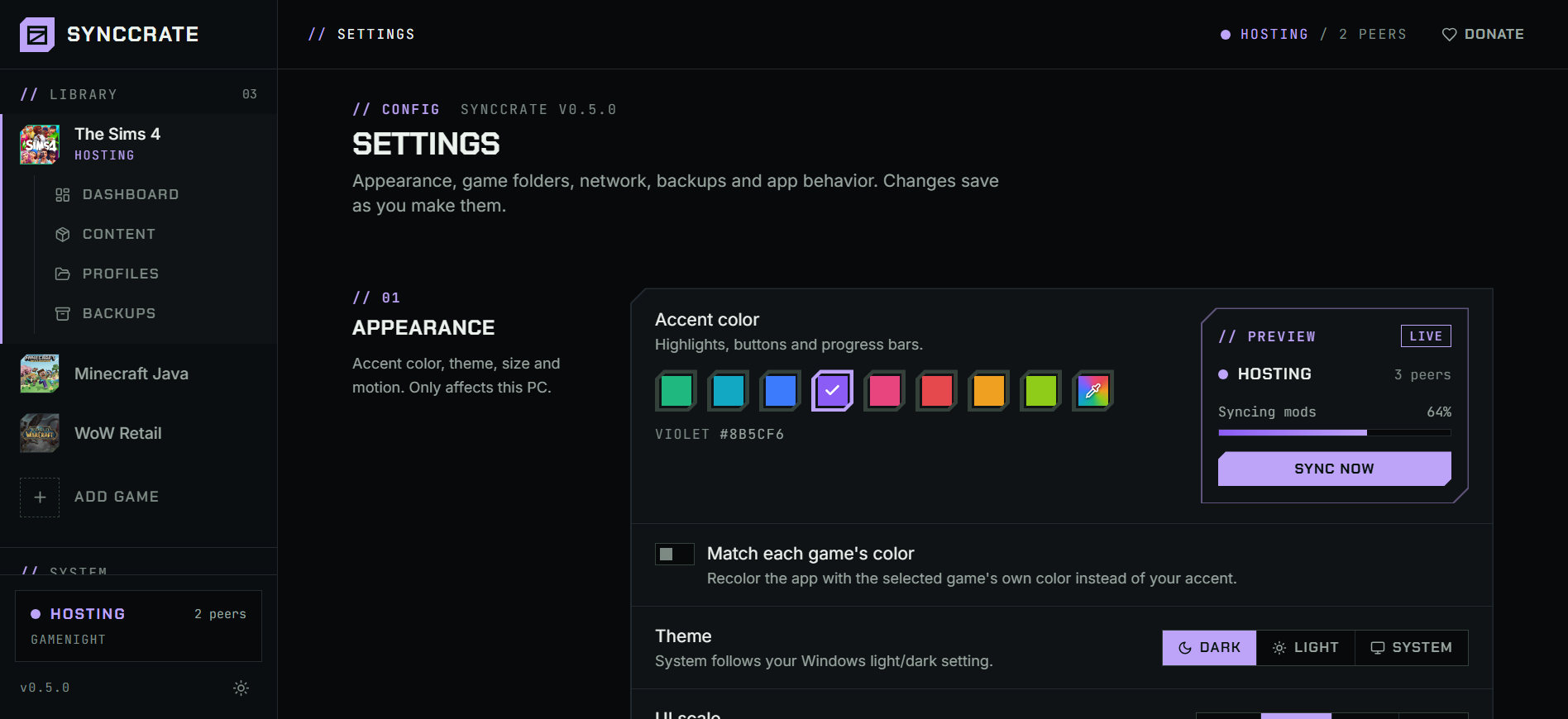Choose the cyan accent color swatch
The image size is (1568, 719).
point(729,391)
